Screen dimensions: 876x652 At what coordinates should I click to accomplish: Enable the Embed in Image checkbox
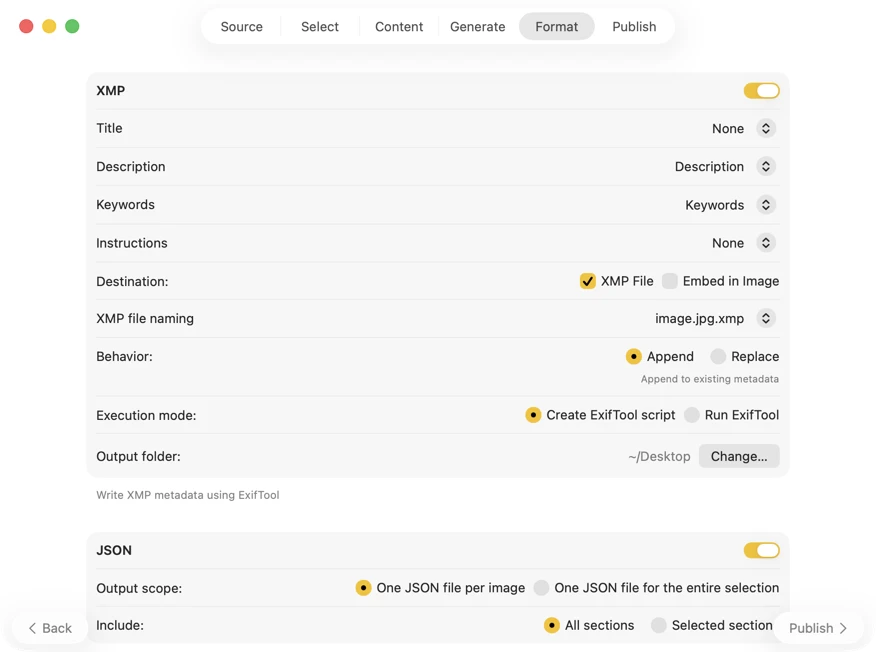(x=670, y=281)
